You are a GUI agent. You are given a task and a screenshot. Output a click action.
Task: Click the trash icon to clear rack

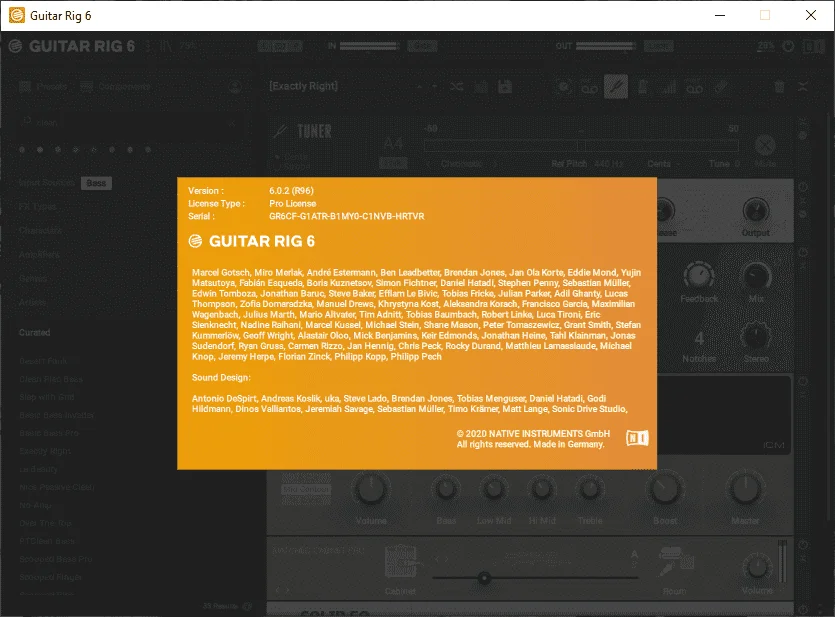779,87
